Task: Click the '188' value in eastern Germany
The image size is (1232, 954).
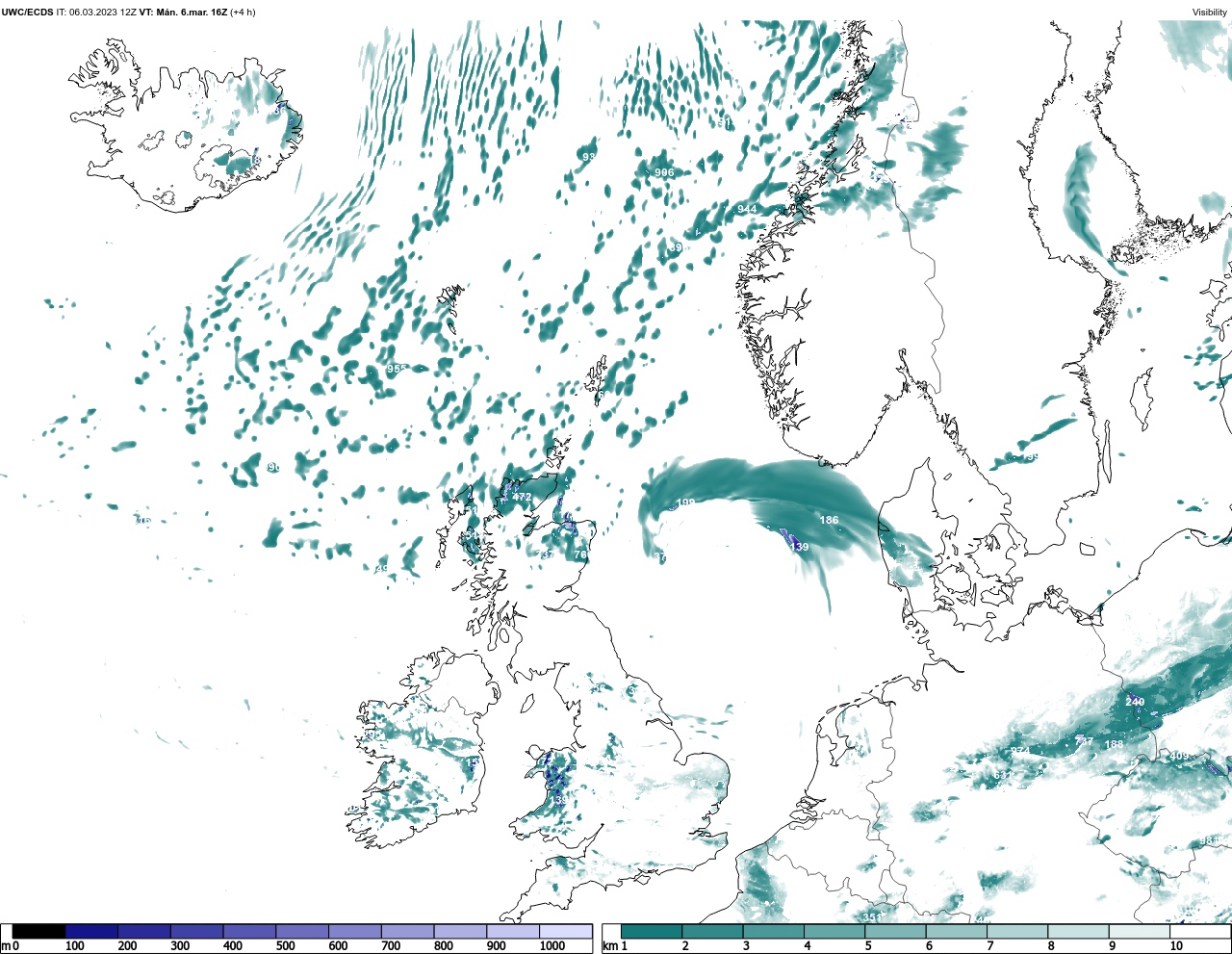Action: point(1114,744)
